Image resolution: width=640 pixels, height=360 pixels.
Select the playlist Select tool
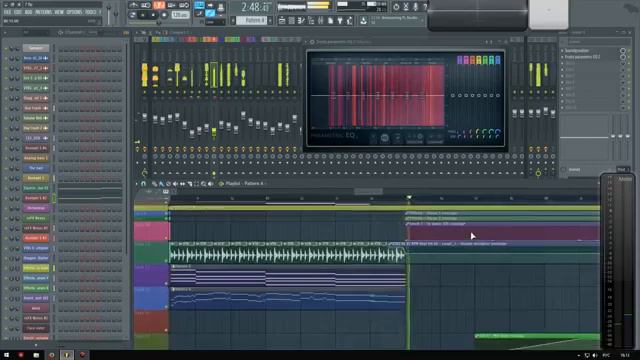point(196,184)
